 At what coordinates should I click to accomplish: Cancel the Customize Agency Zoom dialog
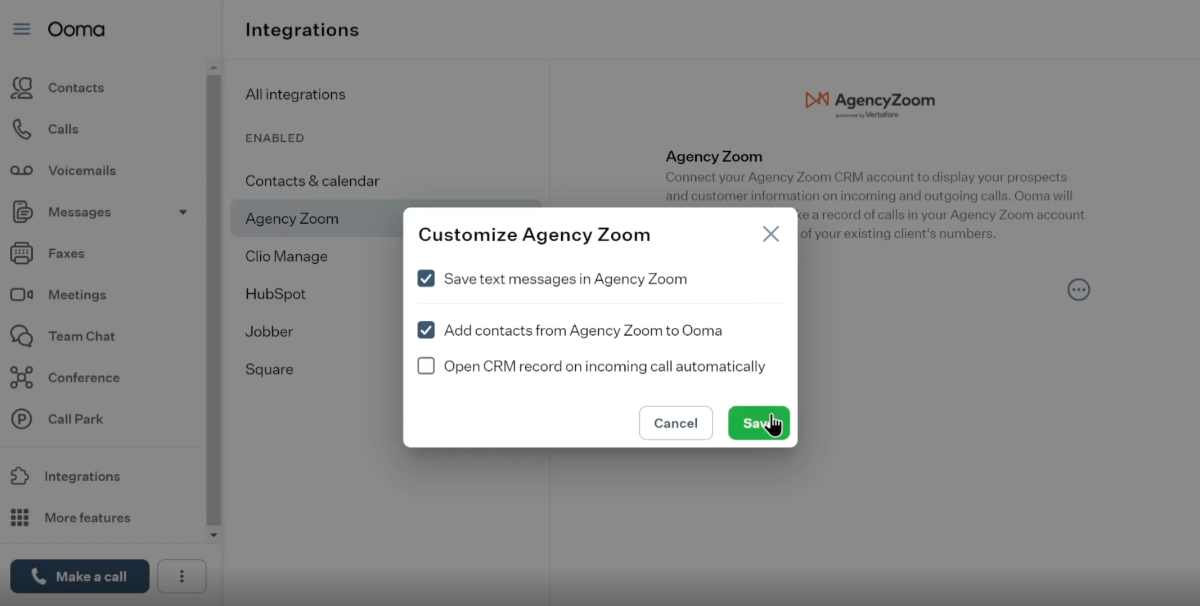pos(676,422)
